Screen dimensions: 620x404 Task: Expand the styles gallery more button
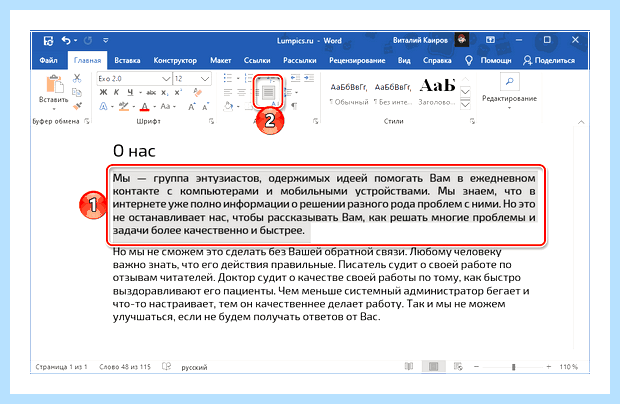point(466,105)
